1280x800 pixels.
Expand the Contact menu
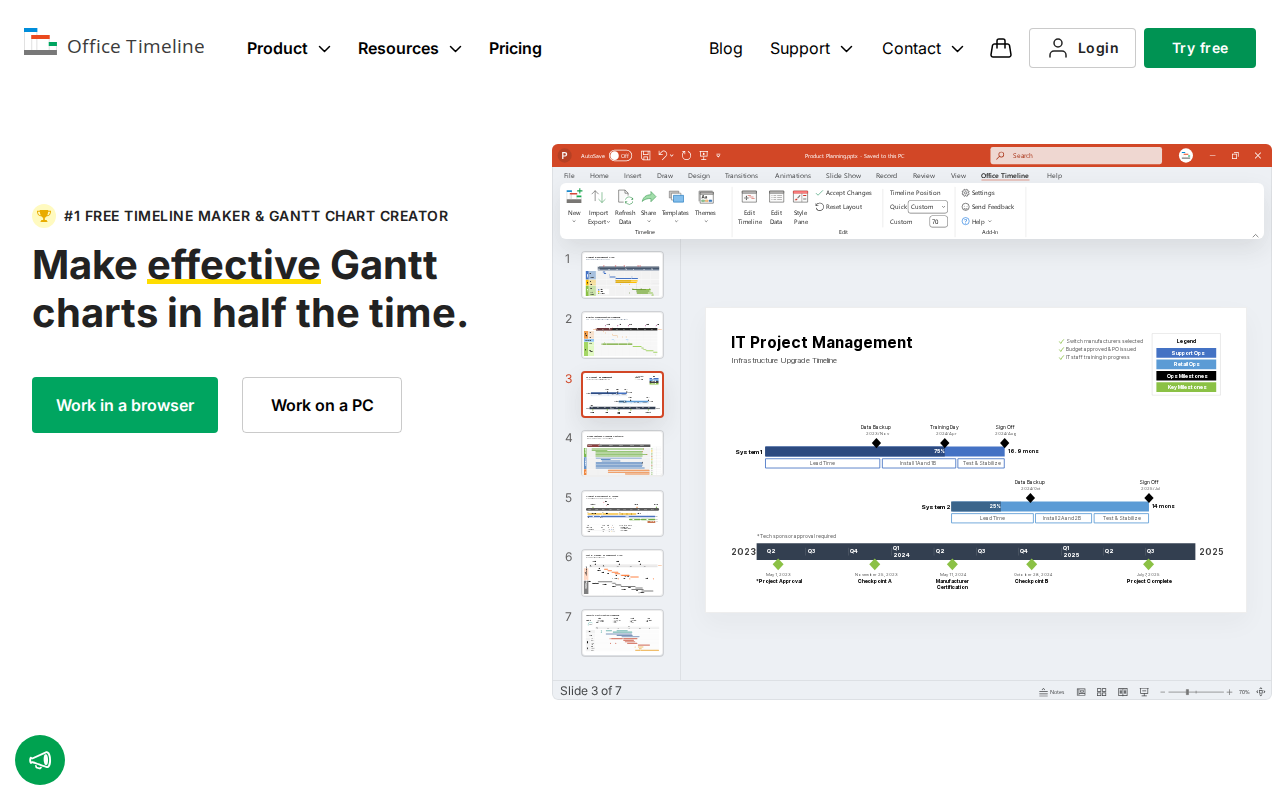[x=923, y=48]
